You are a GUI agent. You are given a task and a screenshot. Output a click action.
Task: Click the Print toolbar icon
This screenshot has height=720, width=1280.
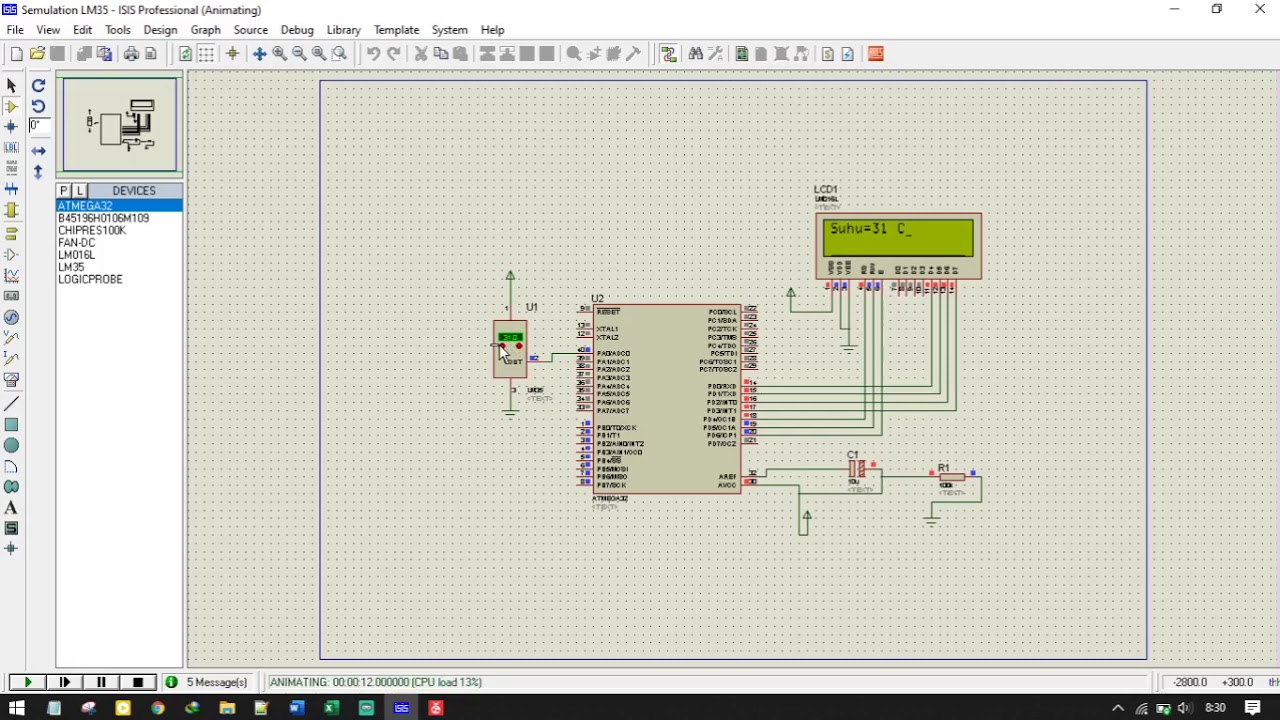click(x=131, y=54)
